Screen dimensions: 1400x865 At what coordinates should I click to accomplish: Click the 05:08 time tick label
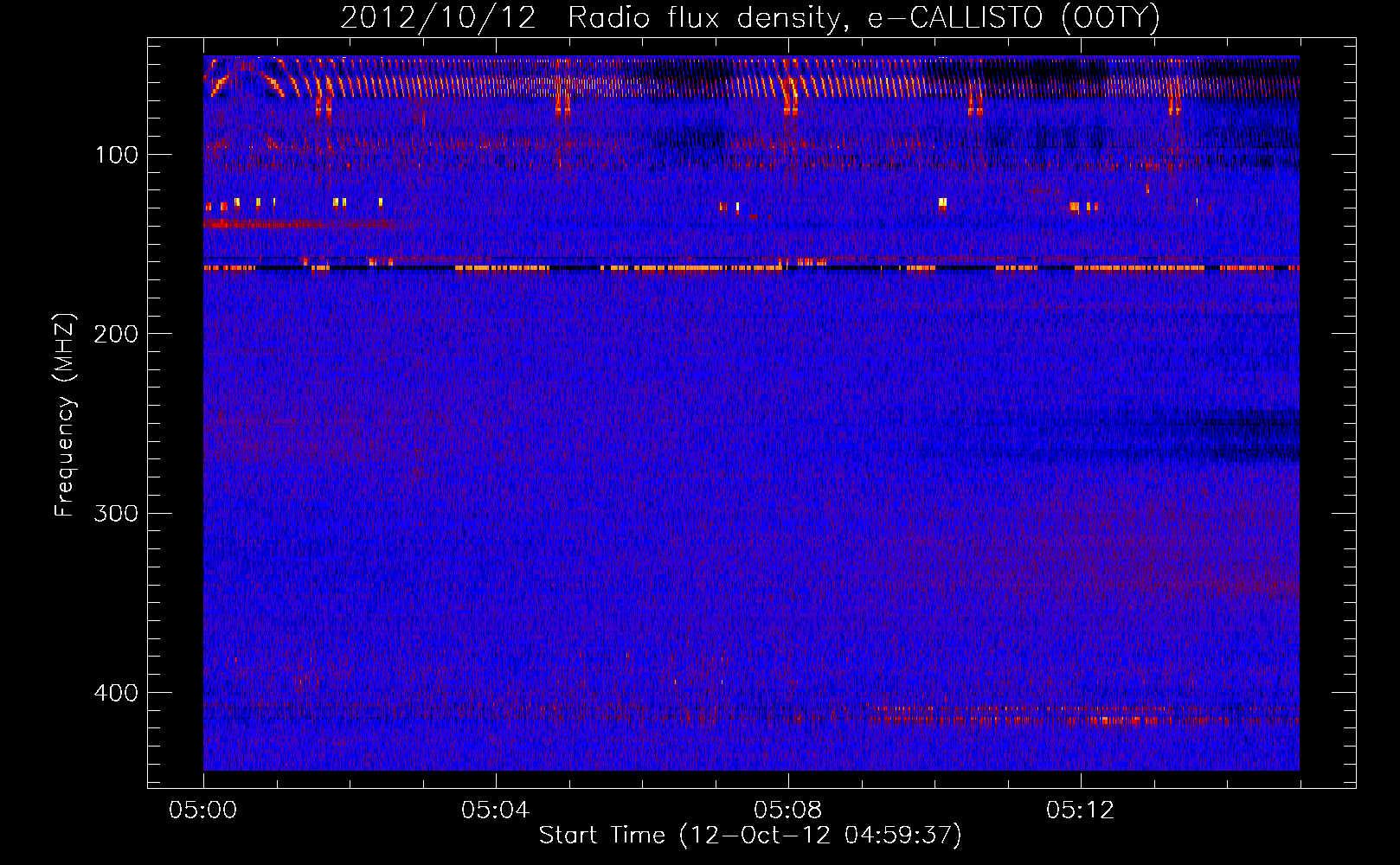coord(788,811)
